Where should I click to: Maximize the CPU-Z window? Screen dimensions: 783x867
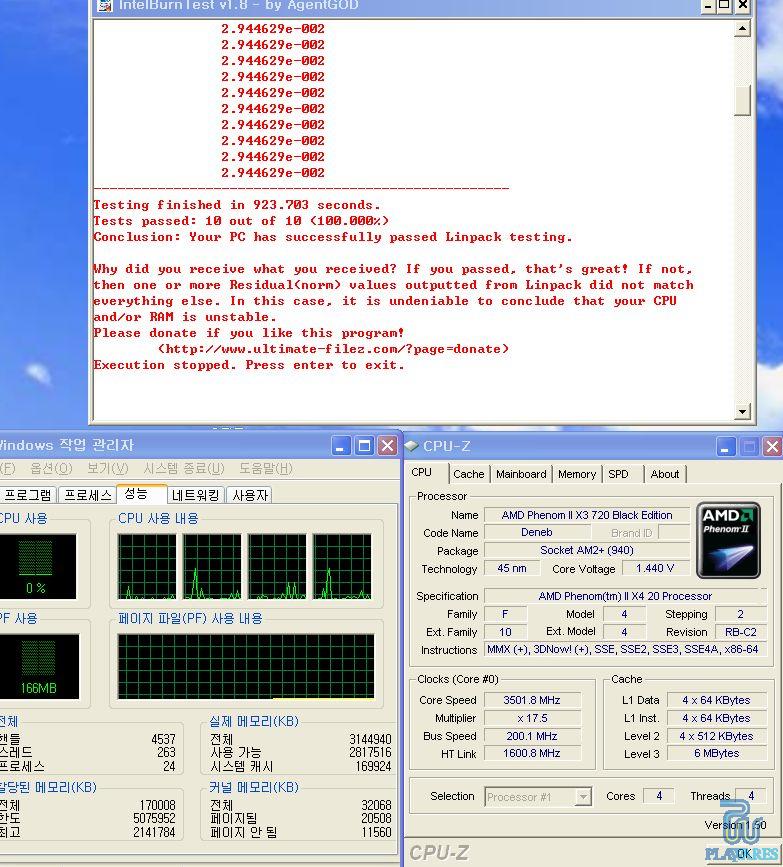click(x=749, y=447)
